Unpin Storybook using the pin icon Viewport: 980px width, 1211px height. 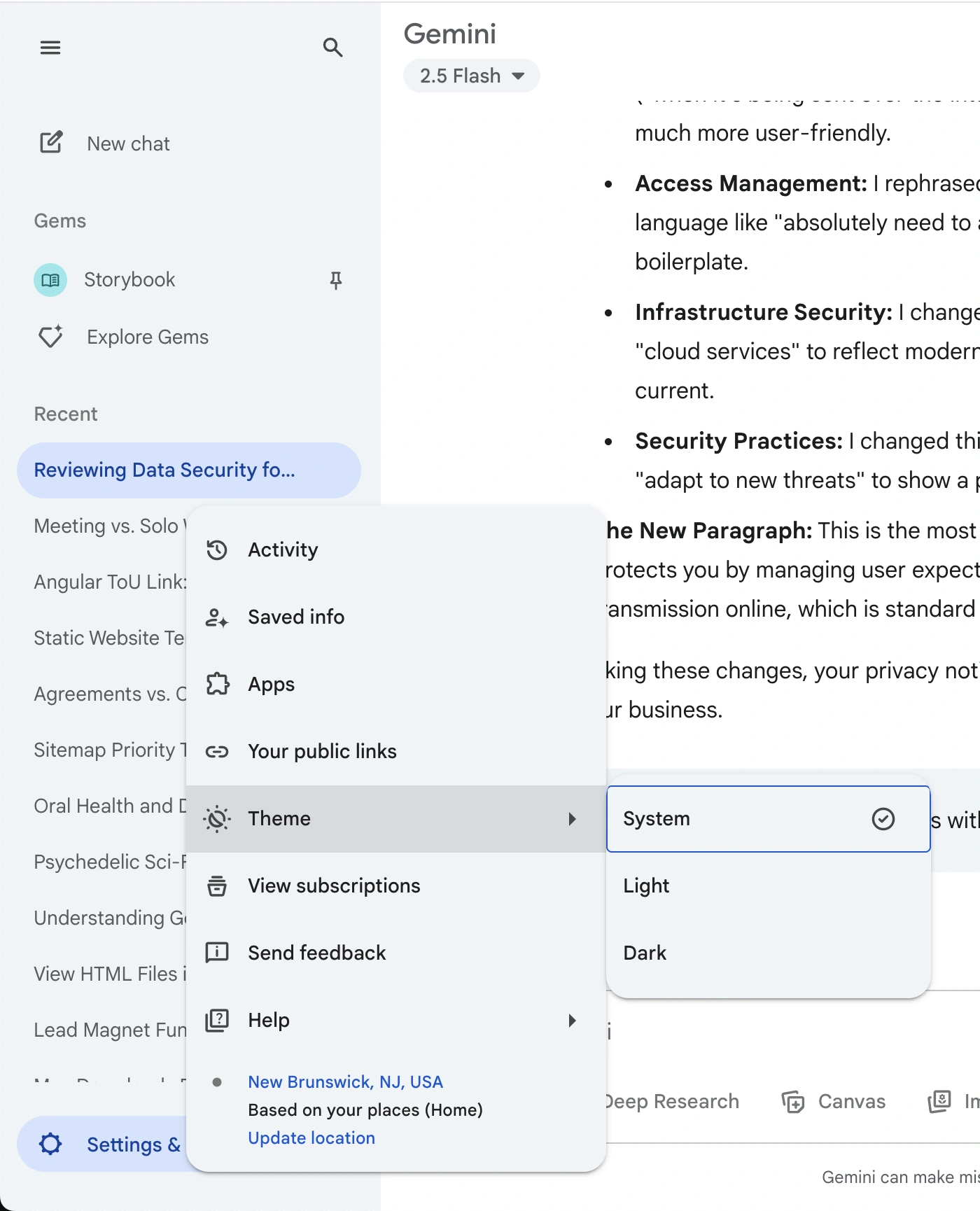coord(336,280)
